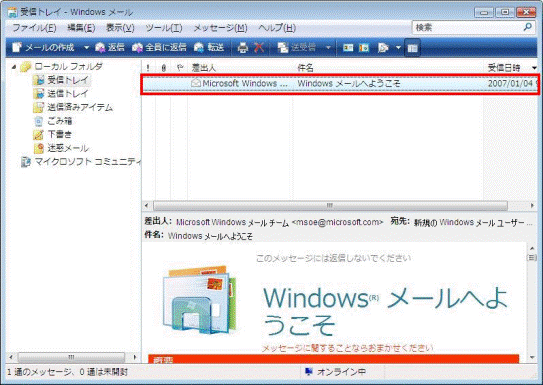The height and width of the screenshot is (385, 543).
Task: Sort by the 差出人 column header
Action: 240,68
